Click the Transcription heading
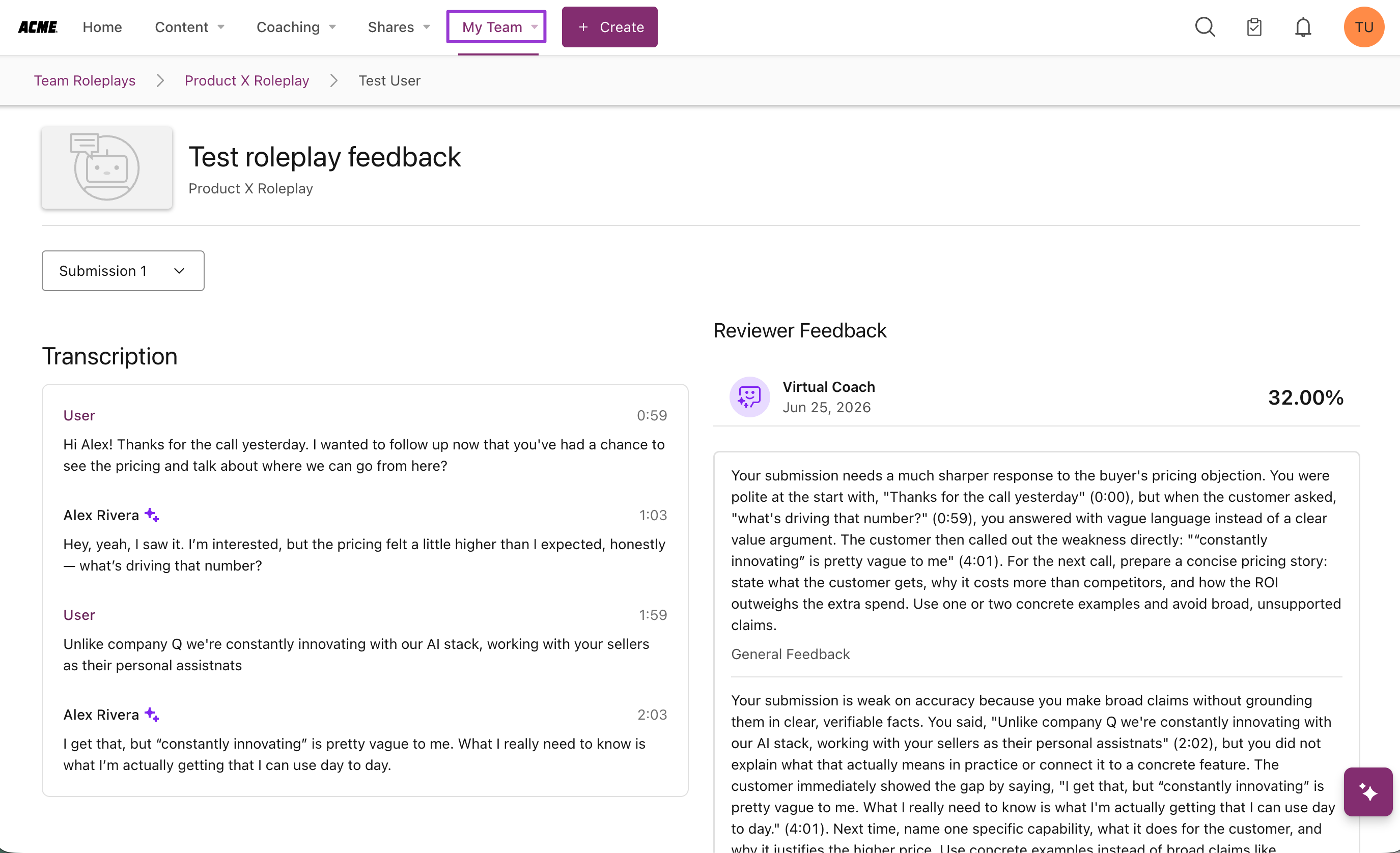The width and height of the screenshot is (1400, 853). (x=109, y=357)
